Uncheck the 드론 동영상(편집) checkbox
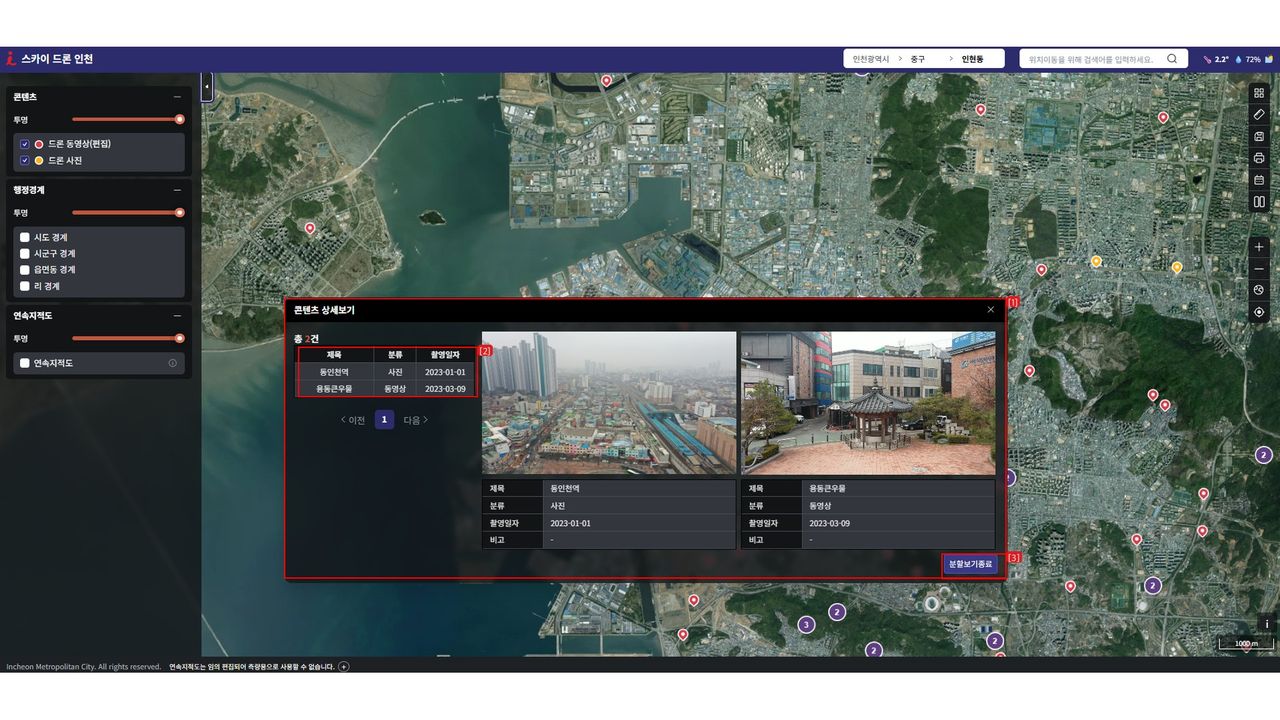This screenshot has height=720, width=1280. (x=25, y=144)
